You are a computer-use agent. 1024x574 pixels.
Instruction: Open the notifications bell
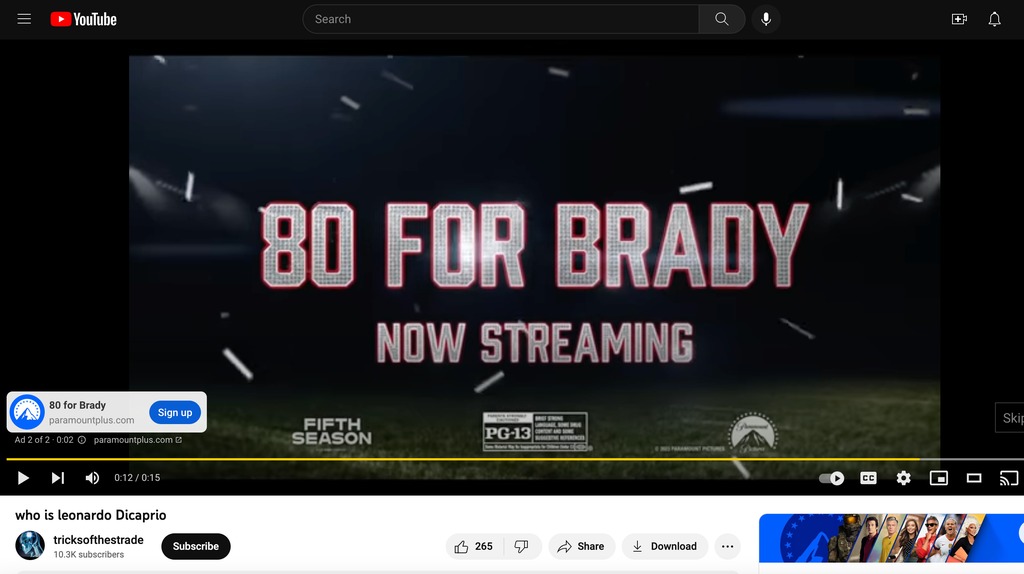[994, 19]
